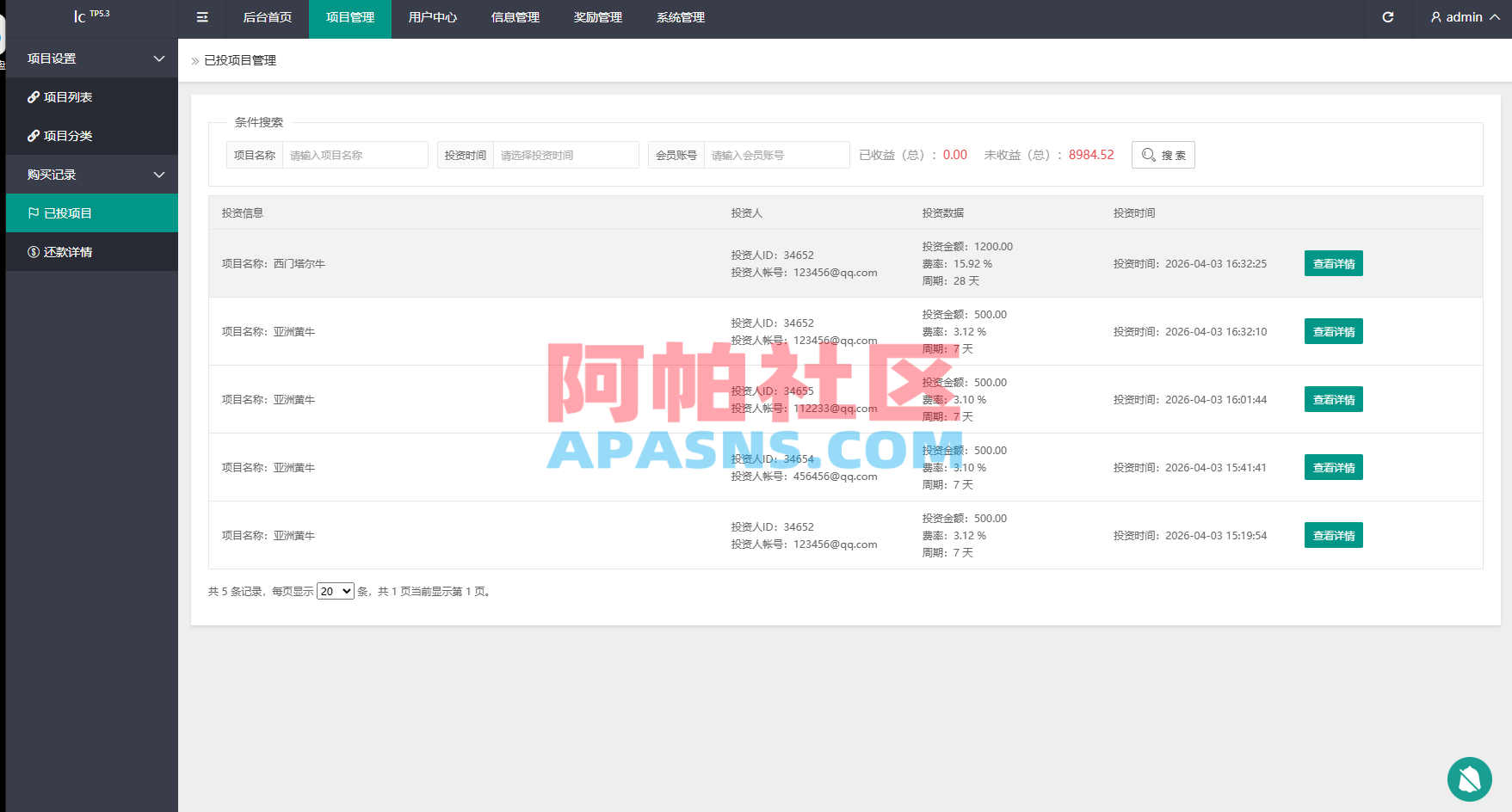Focus the 会员账号 search input
This screenshot has width=1512, height=812.
(x=777, y=155)
